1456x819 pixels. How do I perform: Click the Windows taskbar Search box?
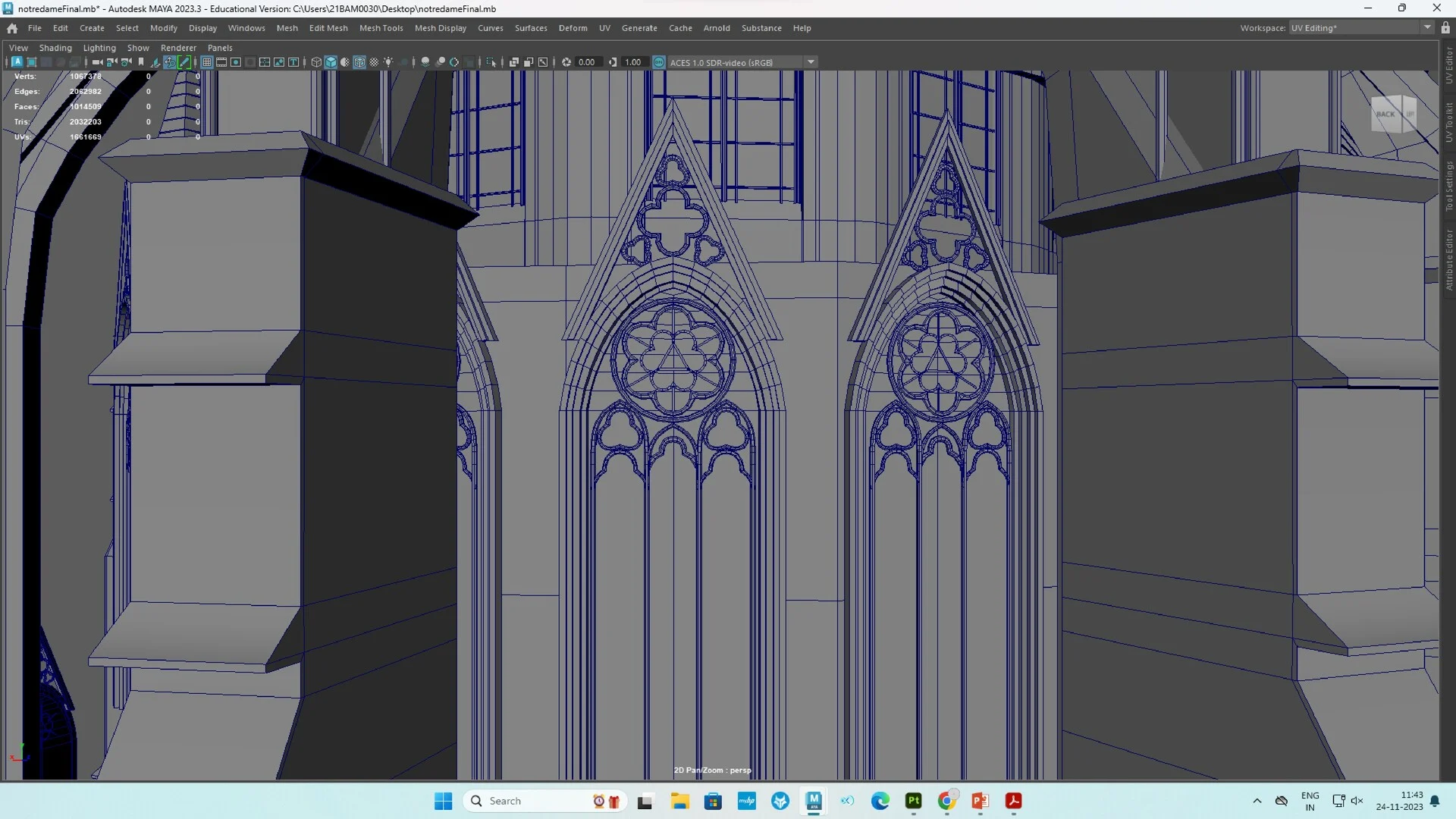[x=542, y=801]
